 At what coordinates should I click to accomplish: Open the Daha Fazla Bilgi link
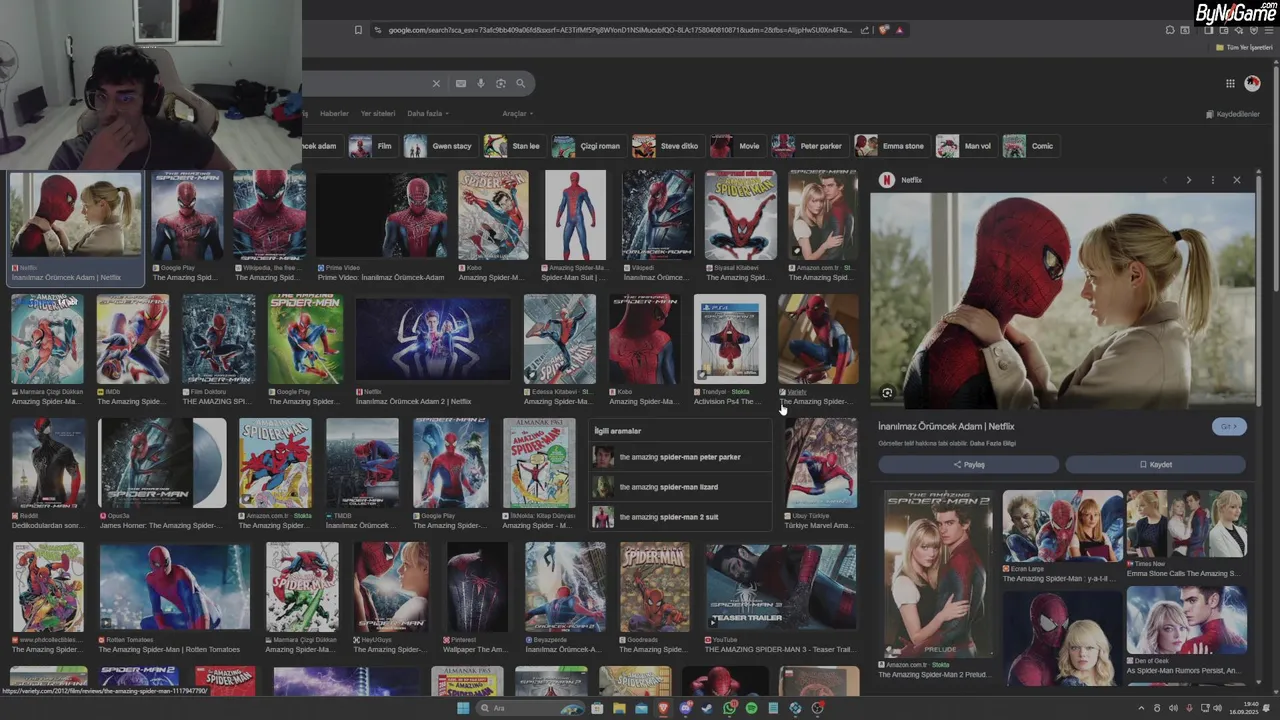tap(993, 443)
